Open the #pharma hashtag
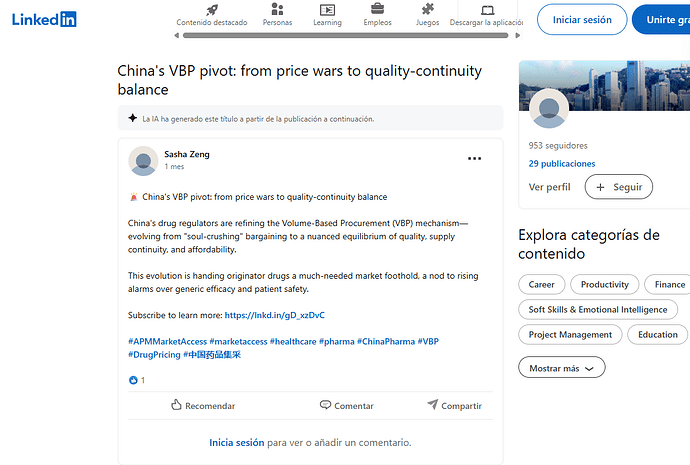 [337, 341]
